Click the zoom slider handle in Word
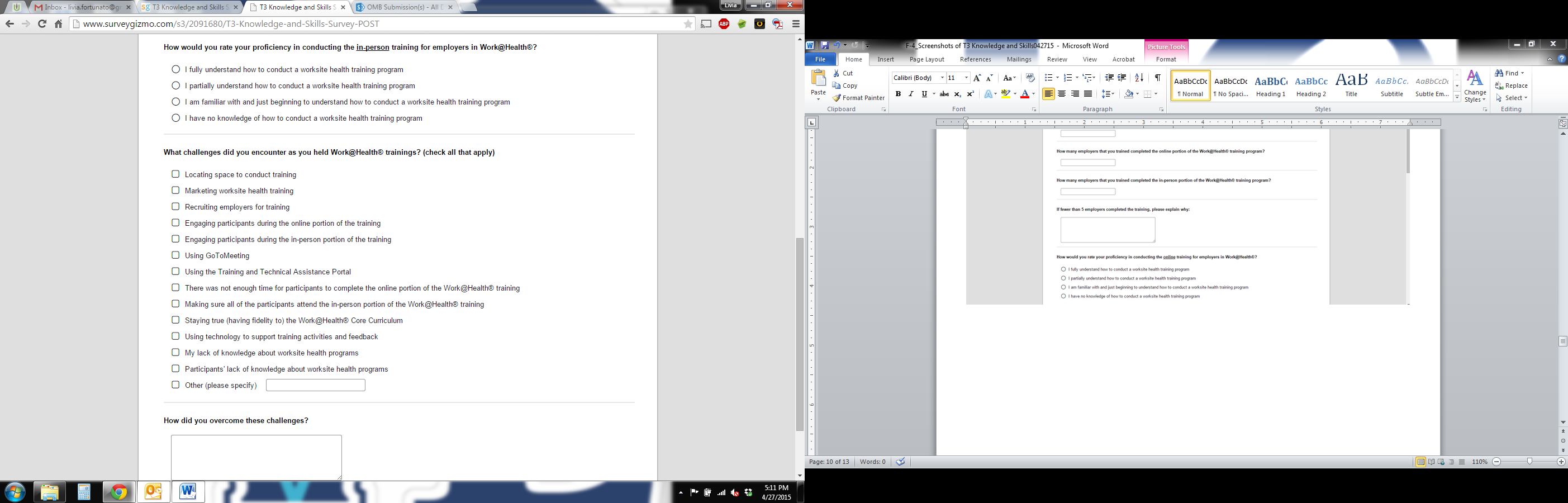This screenshot has width=1568, height=503. 1529,462
